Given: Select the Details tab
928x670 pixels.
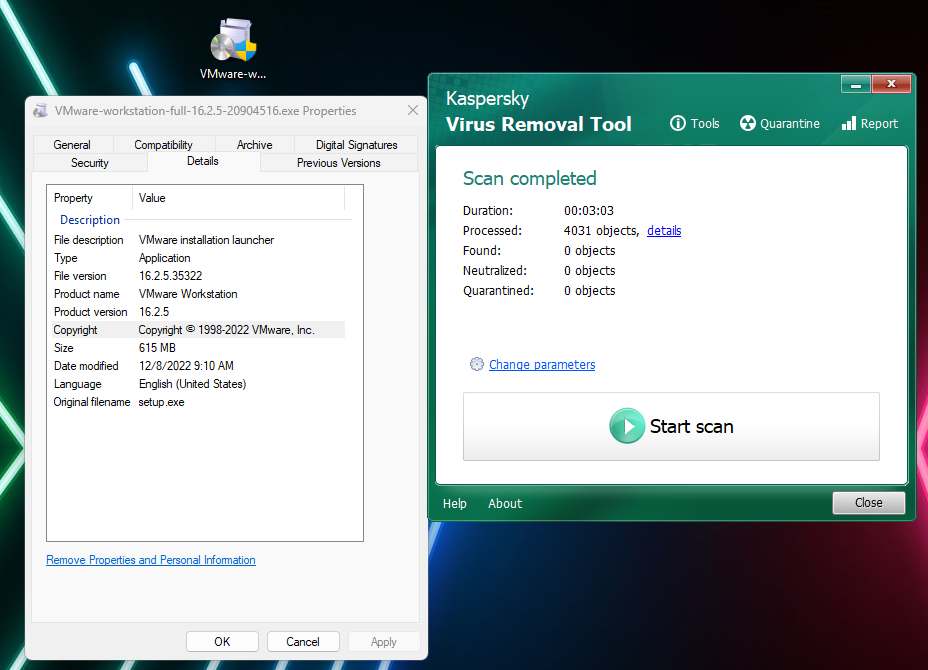Looking at the screenshot, I should (203, 161).
